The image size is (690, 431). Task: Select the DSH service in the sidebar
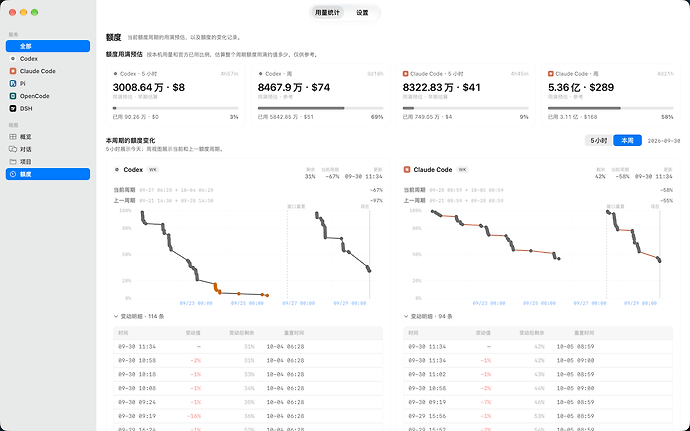tap(48, 108)
